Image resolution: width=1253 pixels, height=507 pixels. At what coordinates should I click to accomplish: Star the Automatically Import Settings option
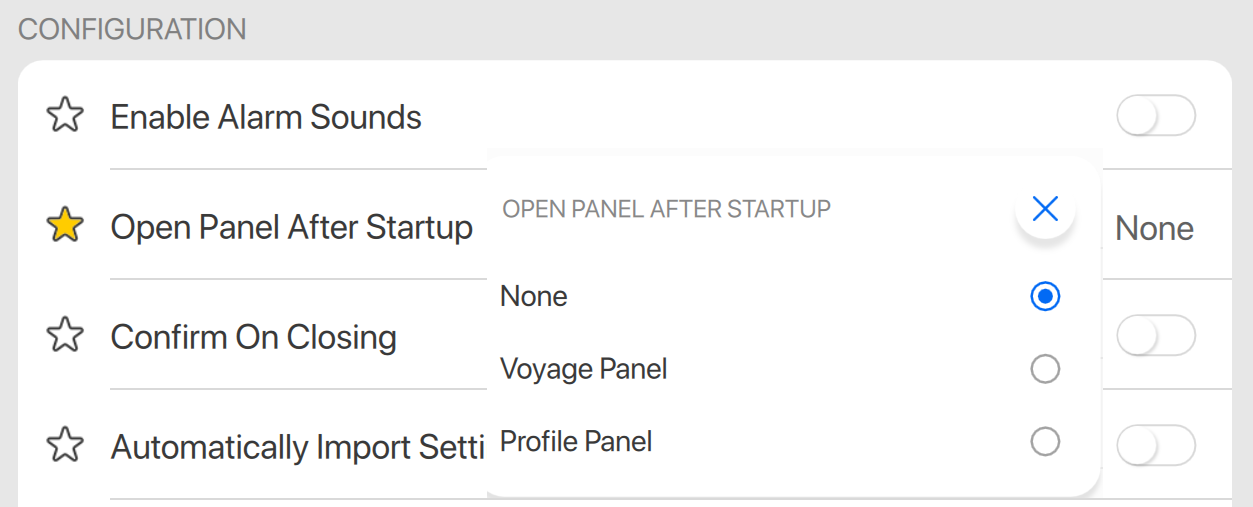click(x=66, y=445)
